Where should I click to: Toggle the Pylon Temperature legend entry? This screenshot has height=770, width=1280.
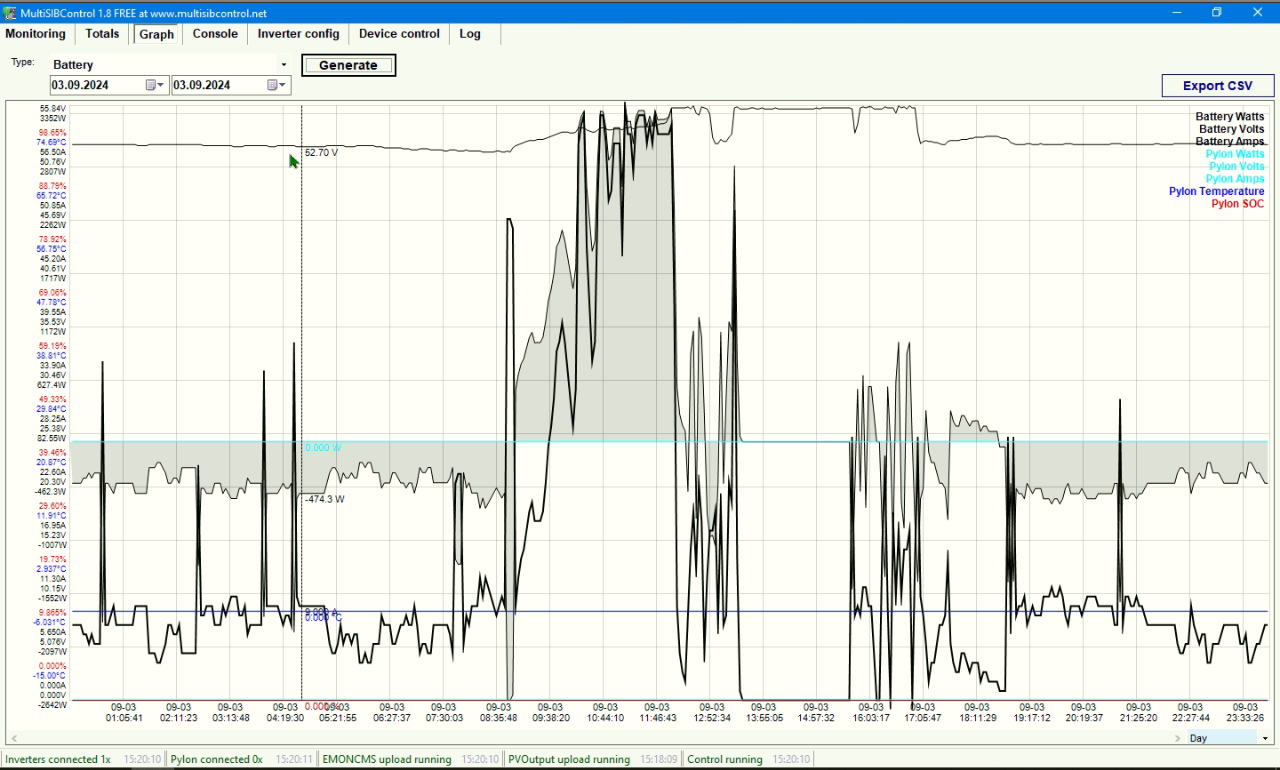point(1216,191)
